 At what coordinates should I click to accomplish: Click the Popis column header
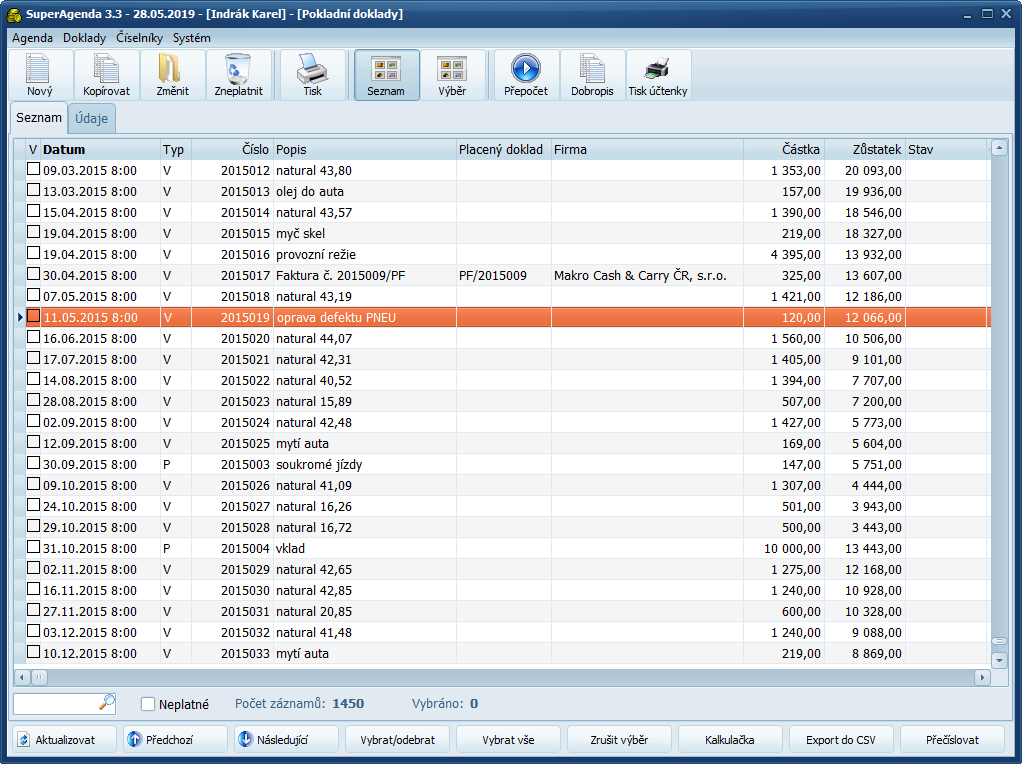coord(364,149)
